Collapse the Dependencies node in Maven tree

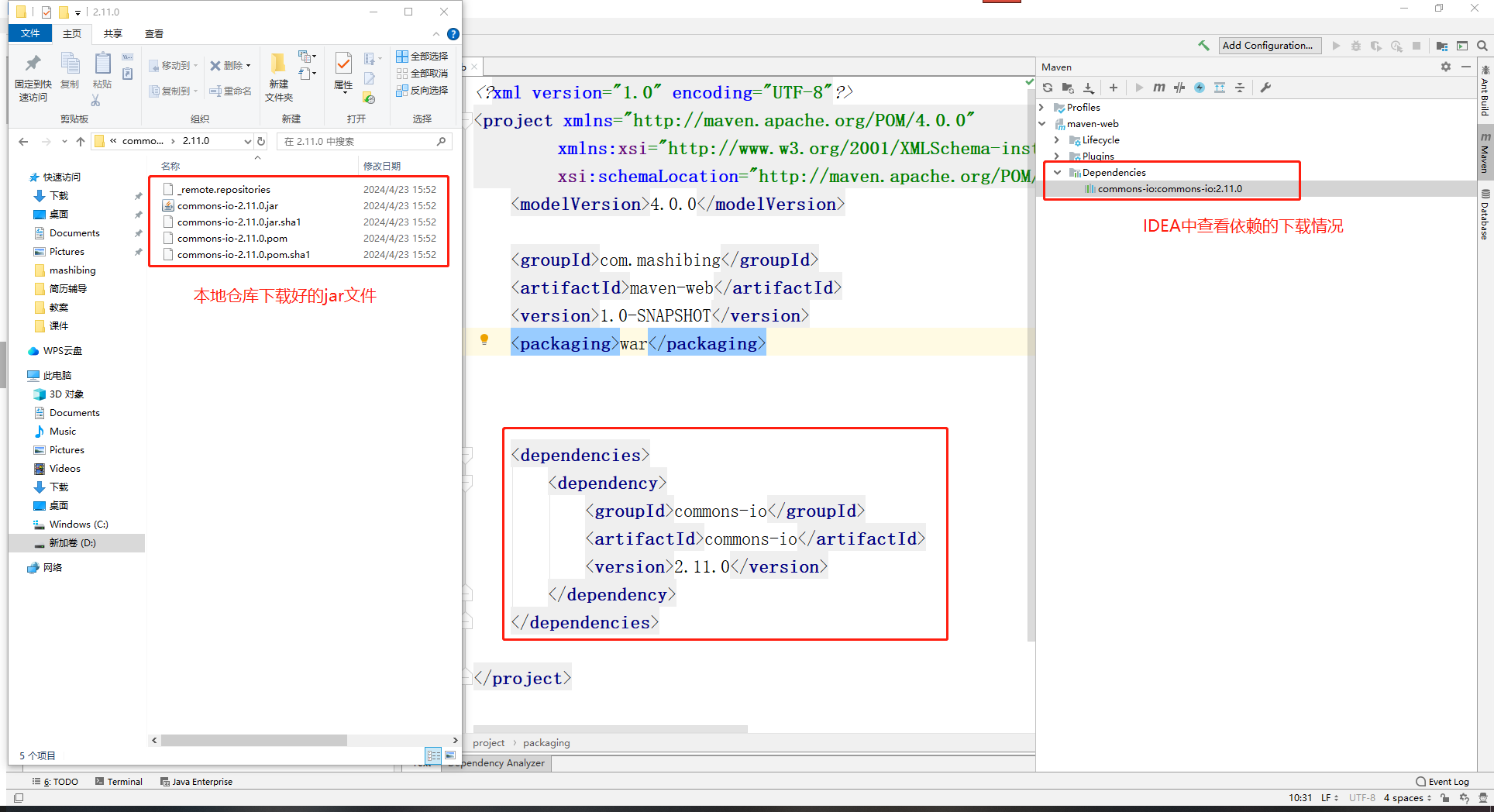click(1057, 173)
